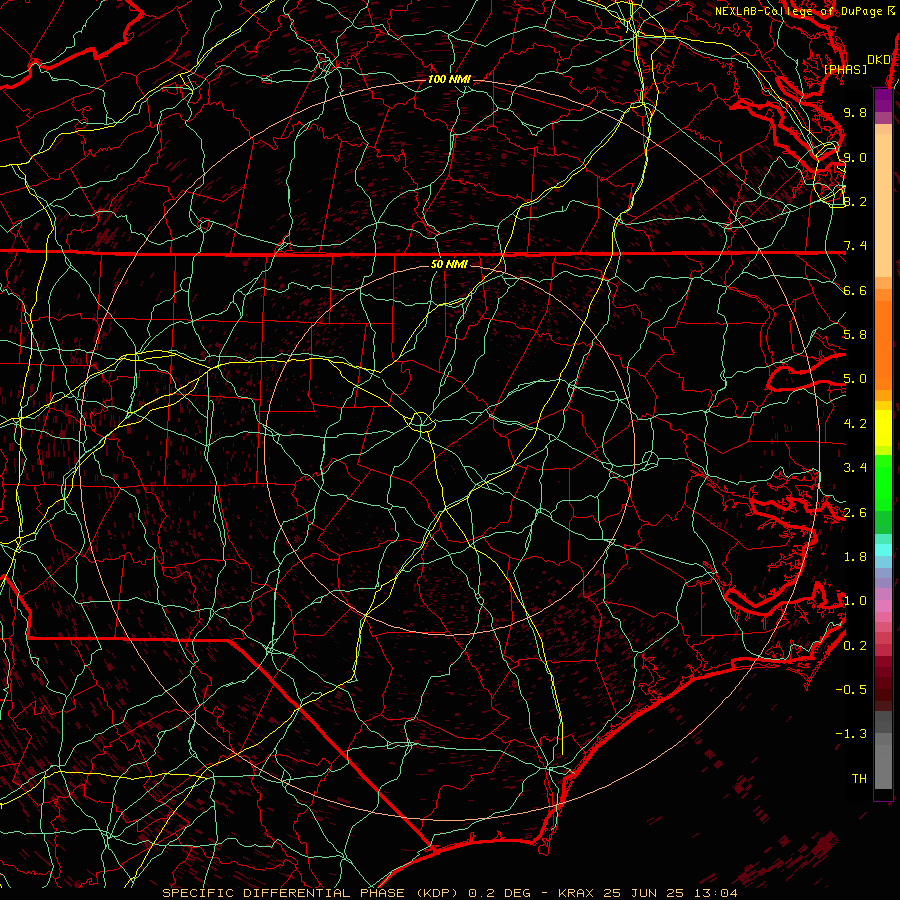Select the 0.2 value on color scale
Screen dimensions: 900x900
tap(855, 646)
